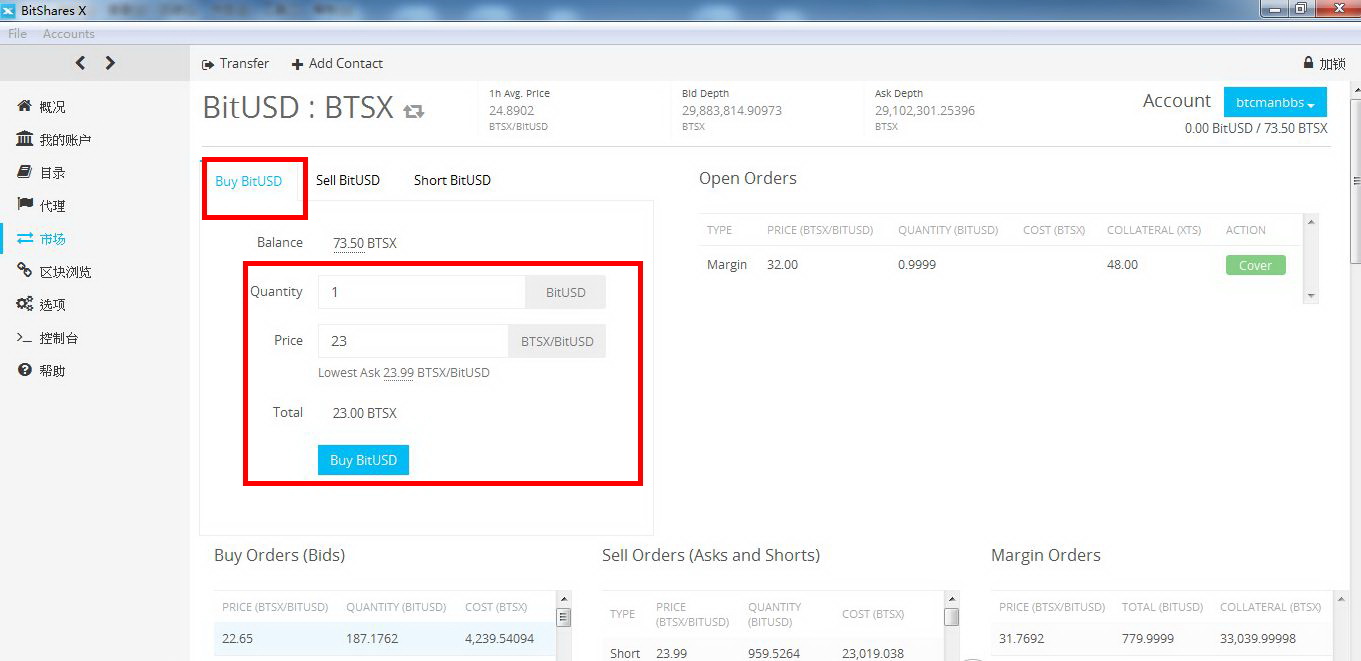The image size is (1361, 661).
Task: Click the Buy Orders list scrollbar
Action: point(563,625)
